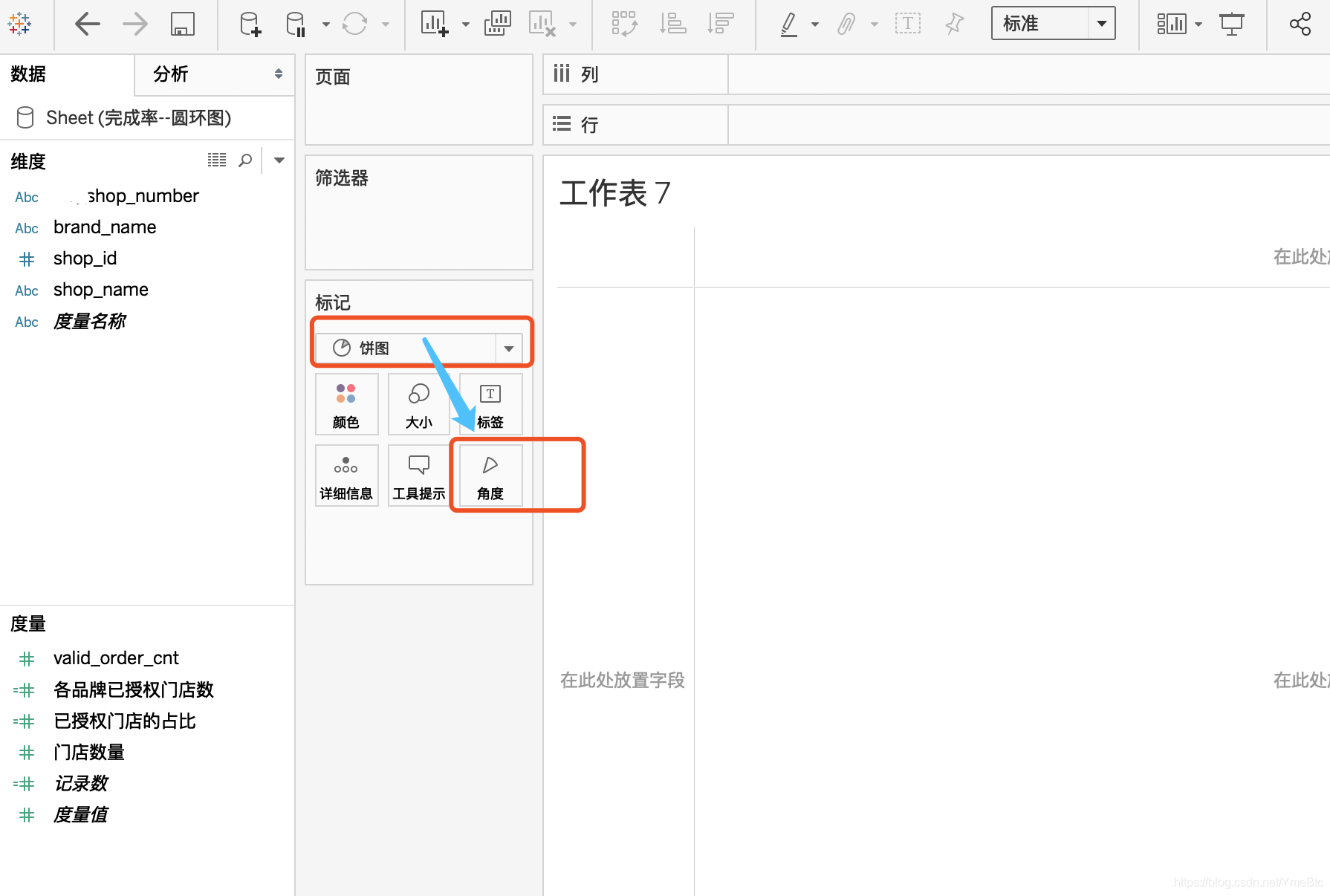The image size is (1330, 896).
Task: Click the 筛选器 filters shelf
Action: click(419, 212)
